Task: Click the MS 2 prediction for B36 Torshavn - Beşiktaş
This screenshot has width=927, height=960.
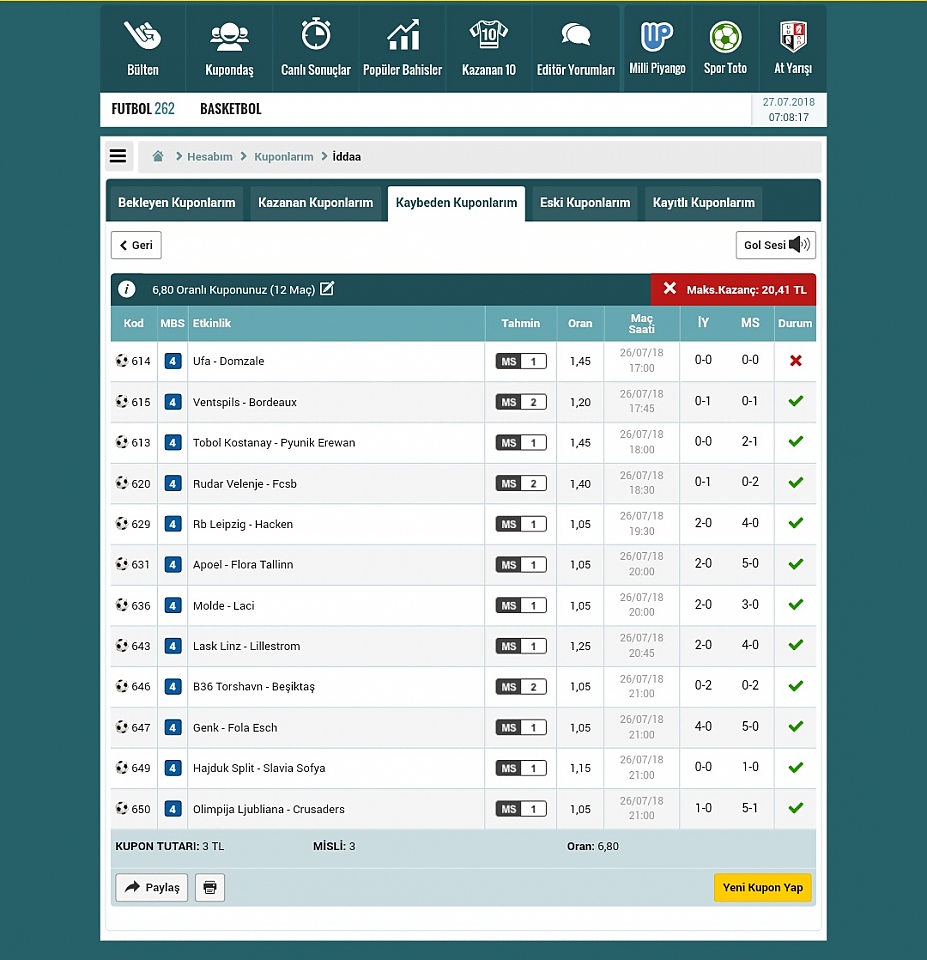Action: tap(521, 687)
